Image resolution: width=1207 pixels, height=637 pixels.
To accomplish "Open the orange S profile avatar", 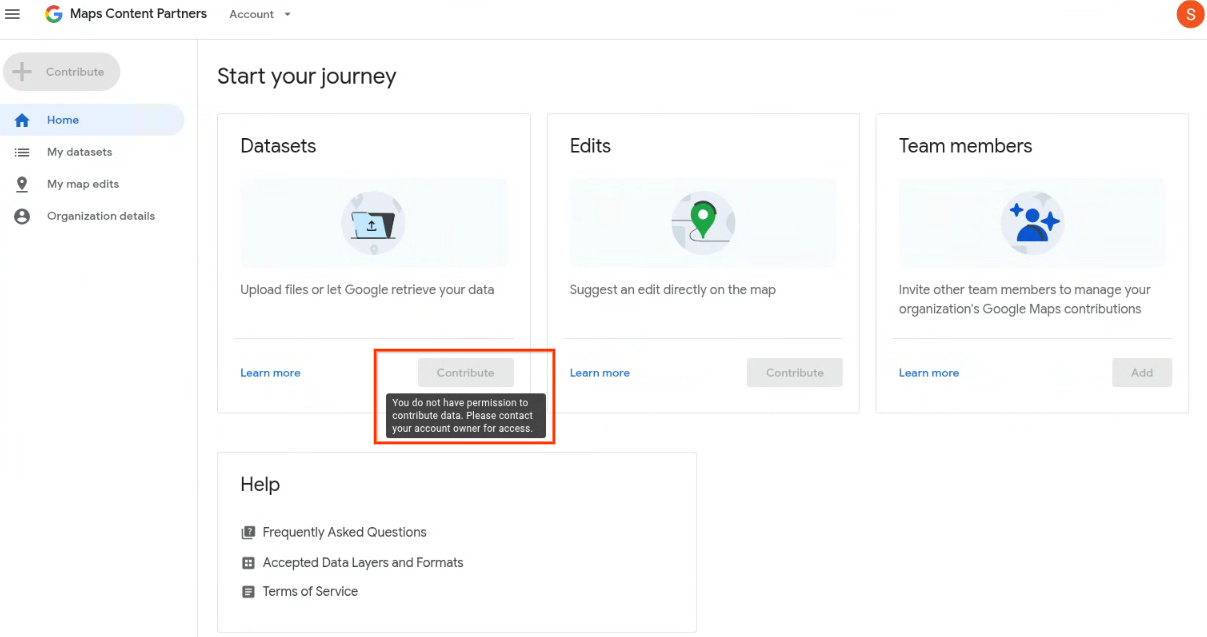I will (x=1190, y=14).
